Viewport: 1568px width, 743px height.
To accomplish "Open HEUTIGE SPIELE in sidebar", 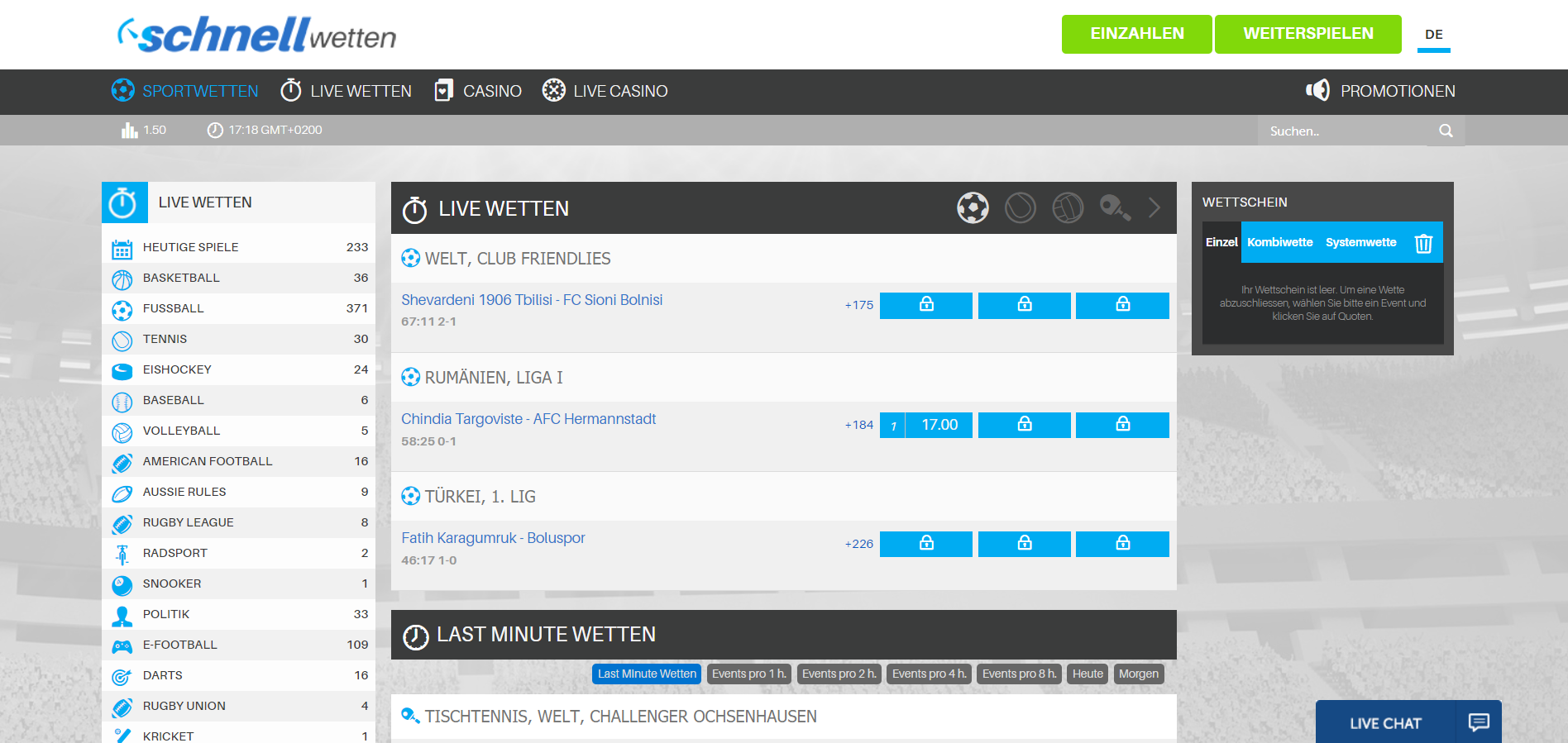I will [238, 247].
